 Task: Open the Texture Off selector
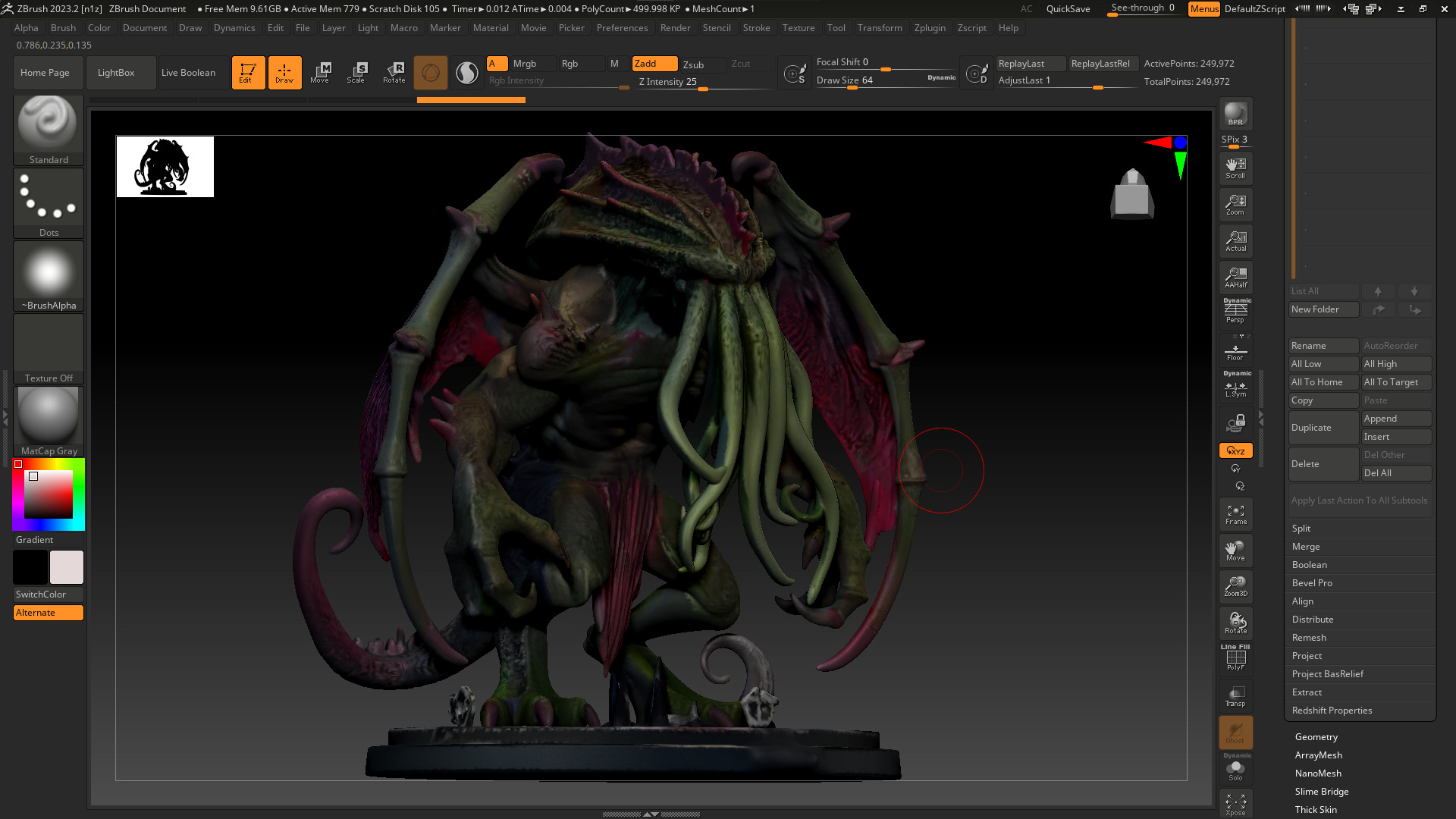coord(49,348)
